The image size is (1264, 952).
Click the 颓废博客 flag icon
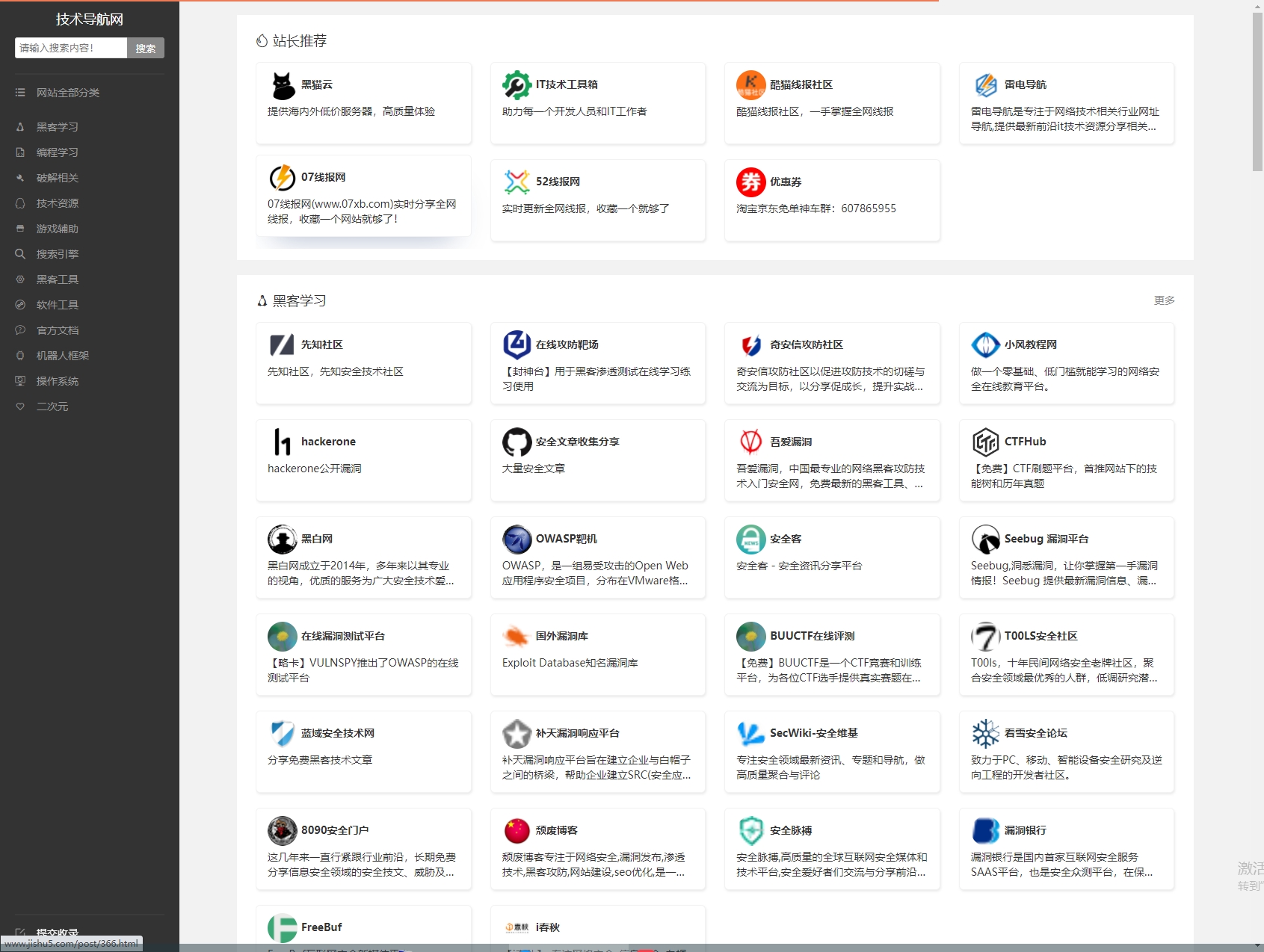point(517,831)
